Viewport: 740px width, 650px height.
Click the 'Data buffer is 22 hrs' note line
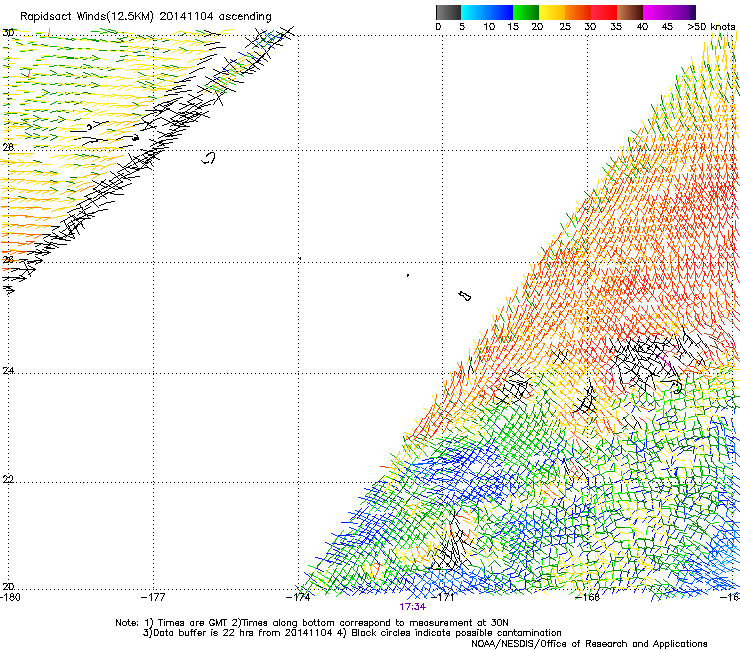pos(352,633)
